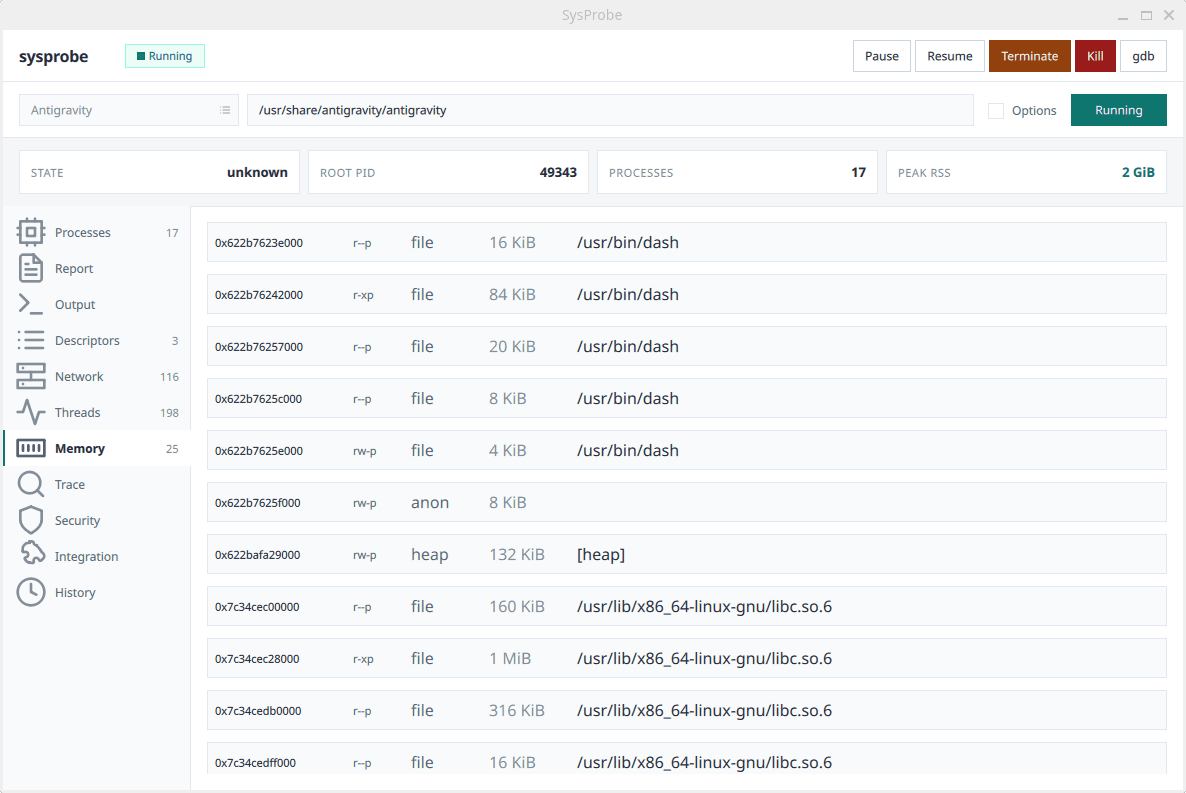Click the 132 KiB heap size
1186x793 pixels.
517,555
